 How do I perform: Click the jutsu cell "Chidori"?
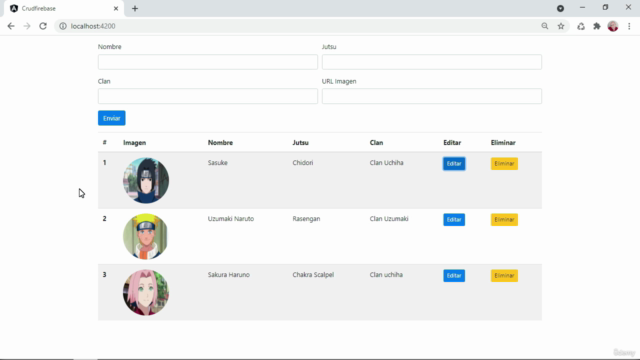click(303, 162)
